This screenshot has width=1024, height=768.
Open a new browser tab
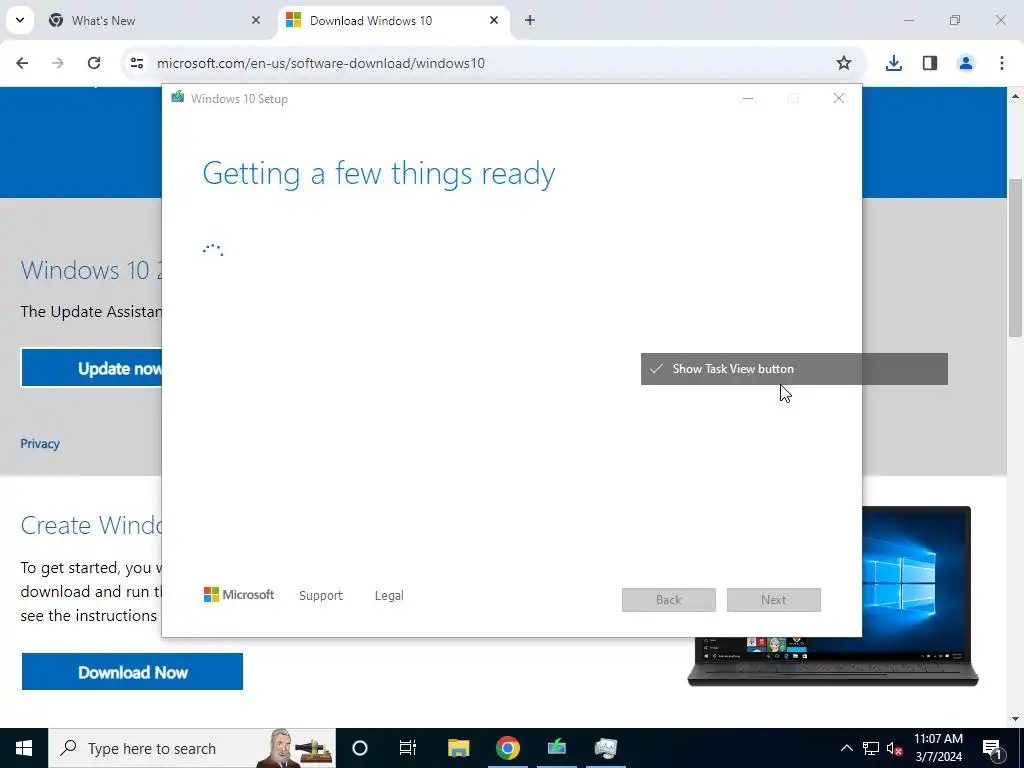click(x=530, y=20)
